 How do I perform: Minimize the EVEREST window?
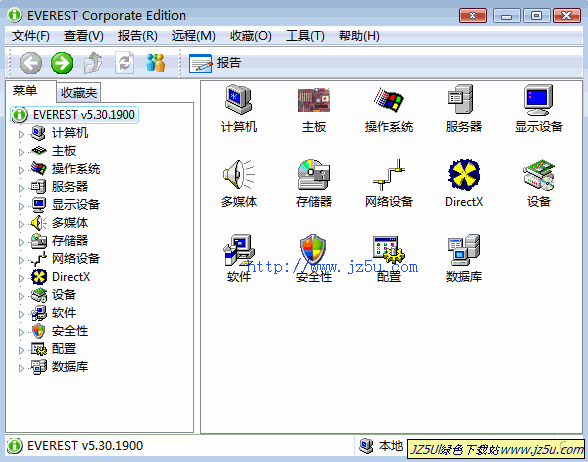(x=506, y=16)
